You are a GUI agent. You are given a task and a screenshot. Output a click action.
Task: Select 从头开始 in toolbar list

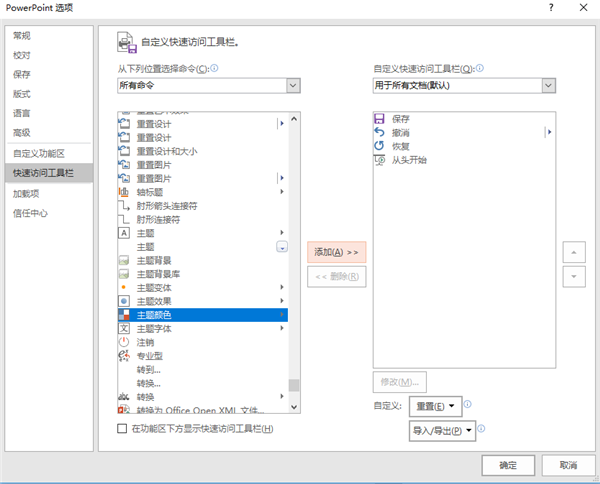pos(409,160)
